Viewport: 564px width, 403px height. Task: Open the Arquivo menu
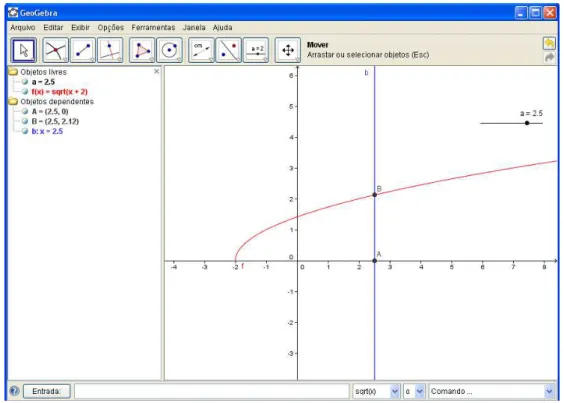click(x=23, y=28)
